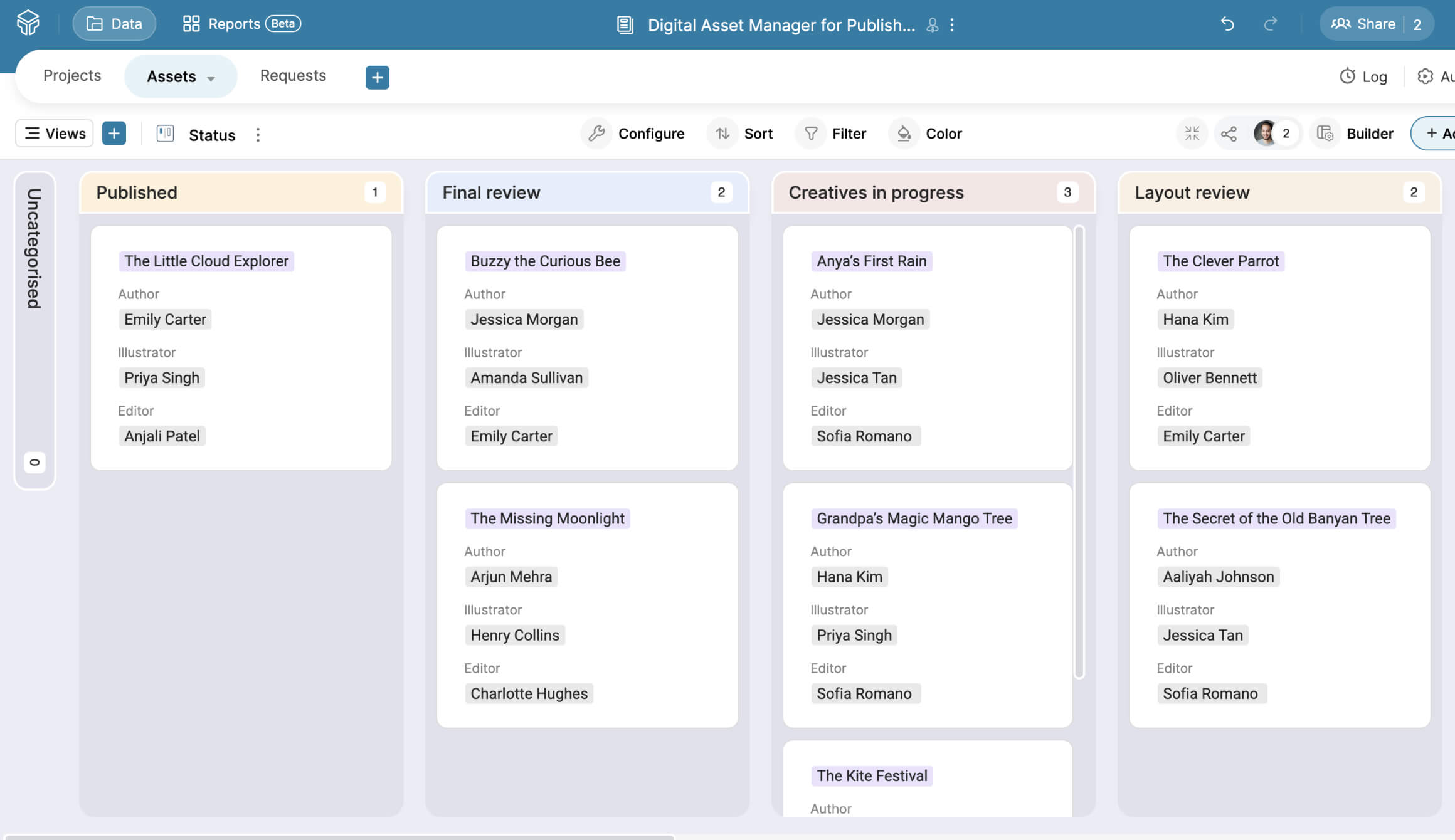Click the redo arrow icon
Viewport: 1455px width, 840px height.
(x=1270, y=24)
